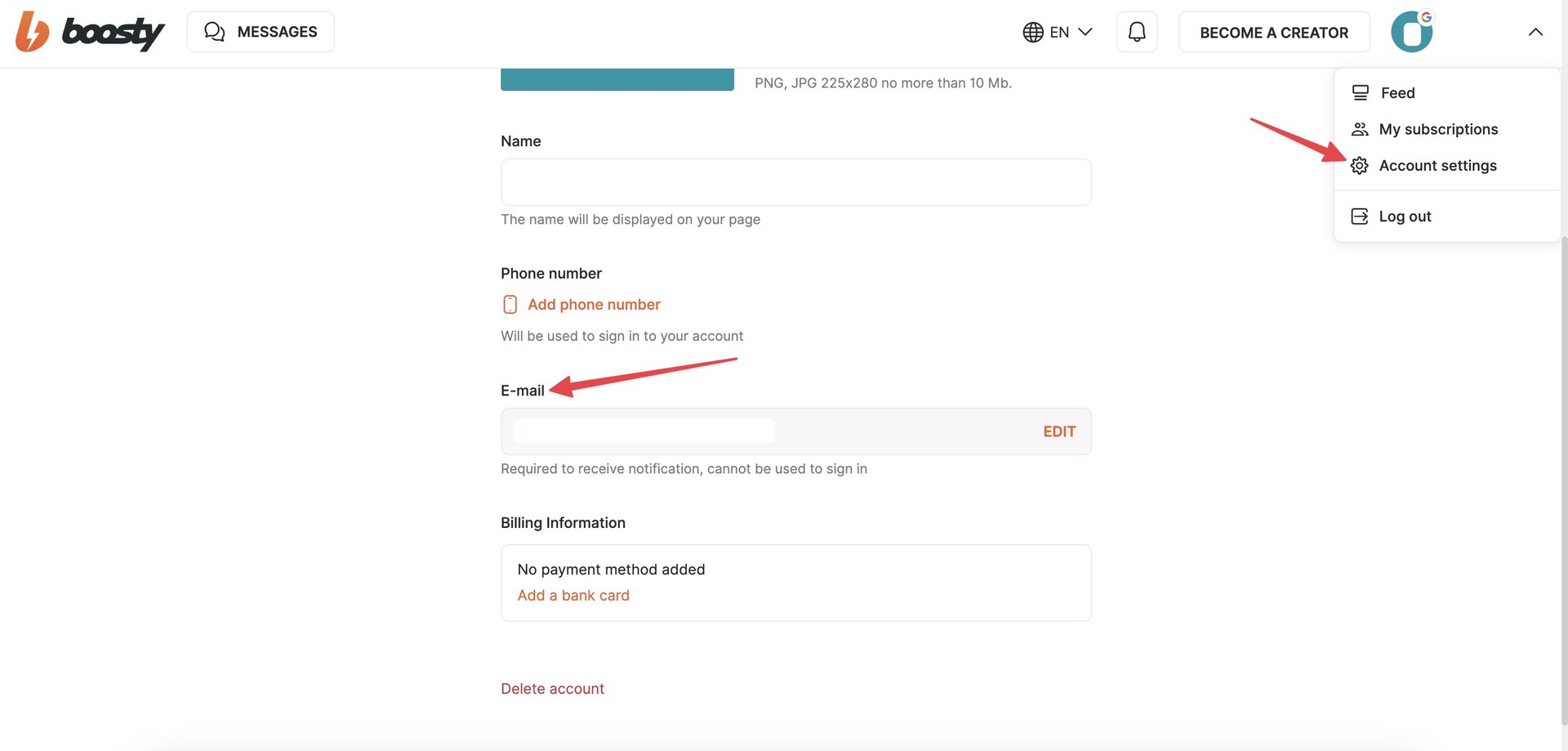
Task: Click the globe language icon
Action: pyautogui.click(x=1033, y=32)
